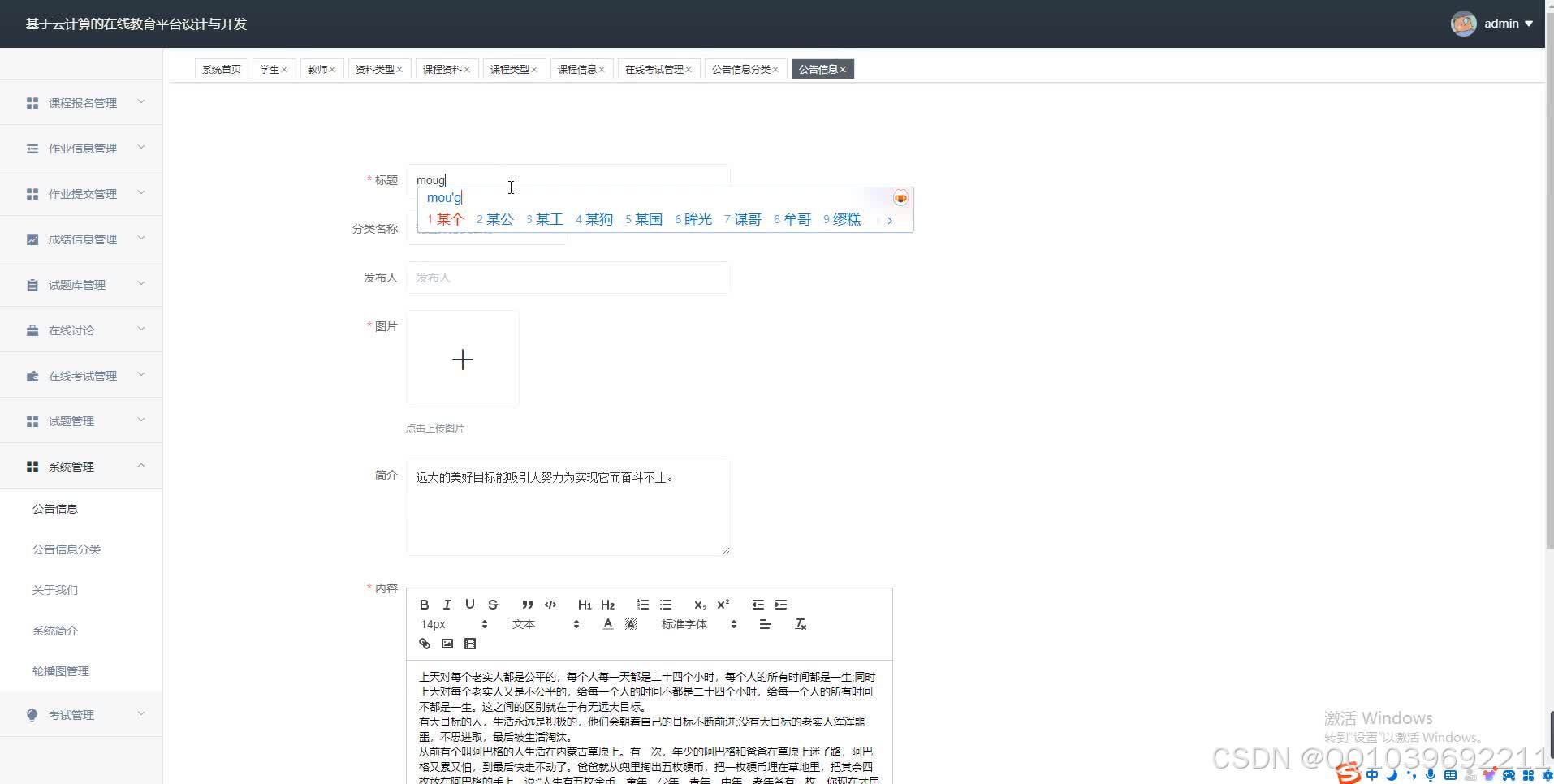Apply subscript formatting

point(700,605)
